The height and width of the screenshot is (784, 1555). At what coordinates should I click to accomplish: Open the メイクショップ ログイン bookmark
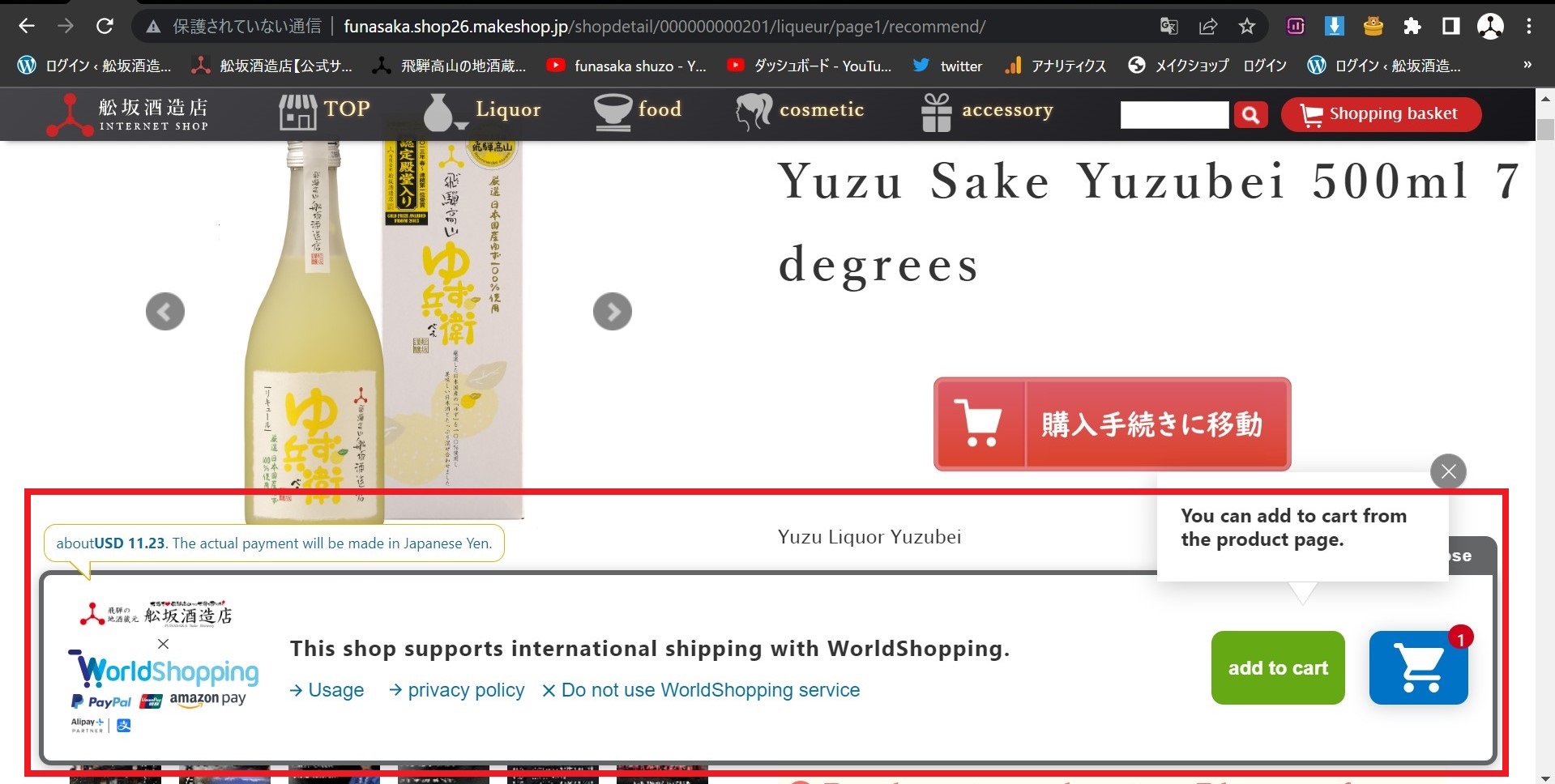[1207, 66]
